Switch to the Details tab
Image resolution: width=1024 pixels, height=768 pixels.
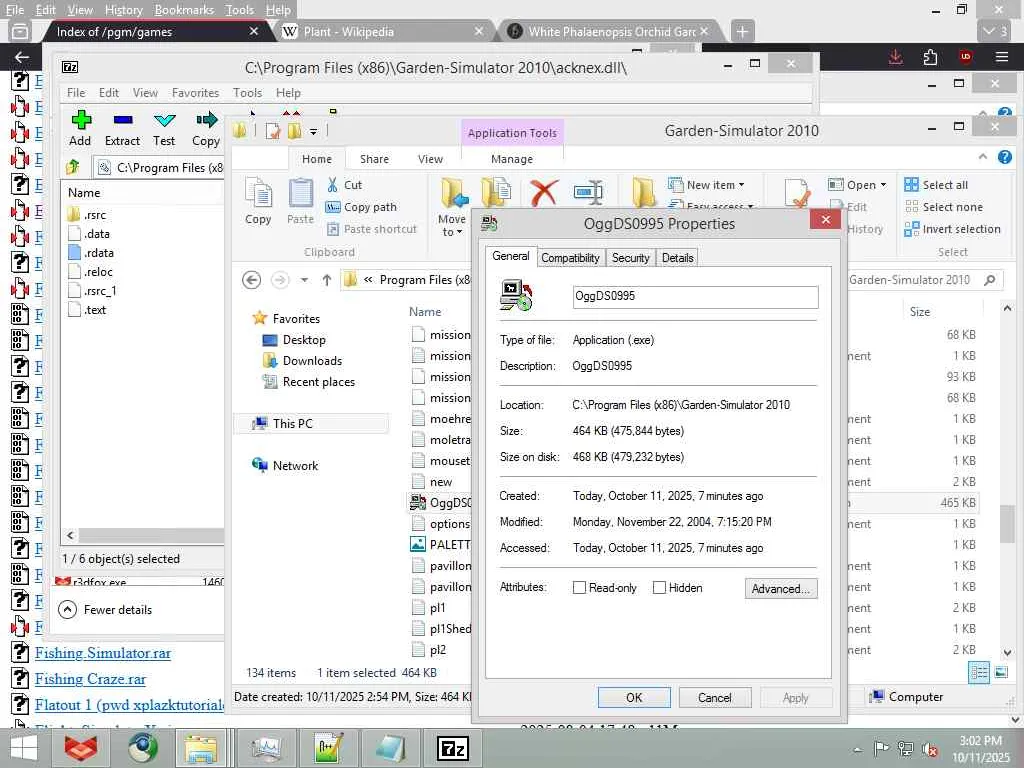click(677, 258)
